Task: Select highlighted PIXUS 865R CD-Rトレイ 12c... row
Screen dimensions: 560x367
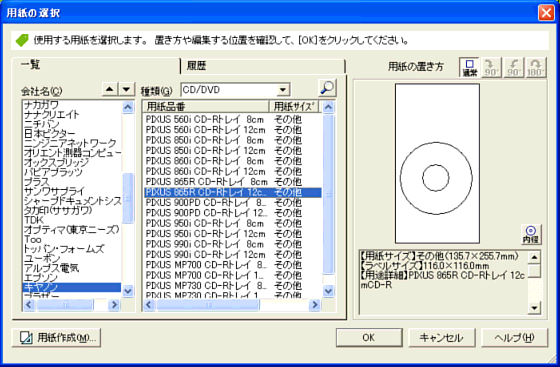Action: (x=233, y=192)
